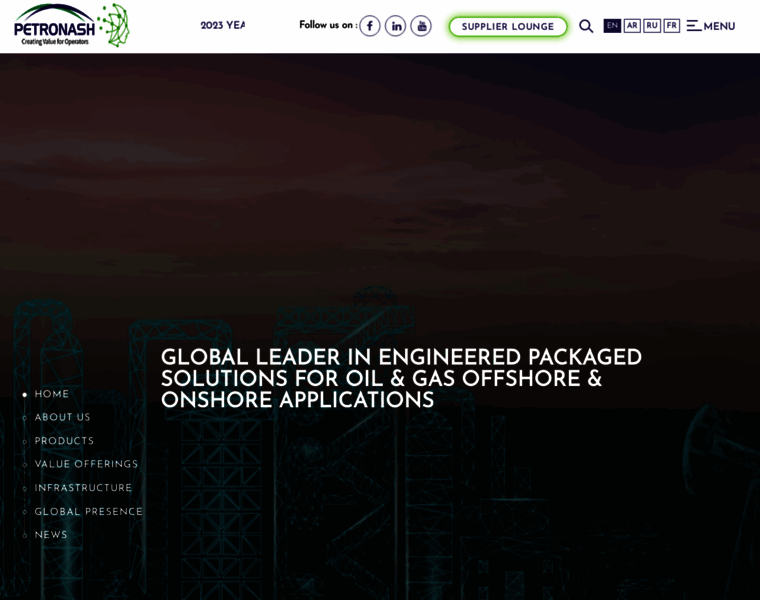Switch language to FR
The width and height of the screenshot is (760, 600).
coord(672,26)
